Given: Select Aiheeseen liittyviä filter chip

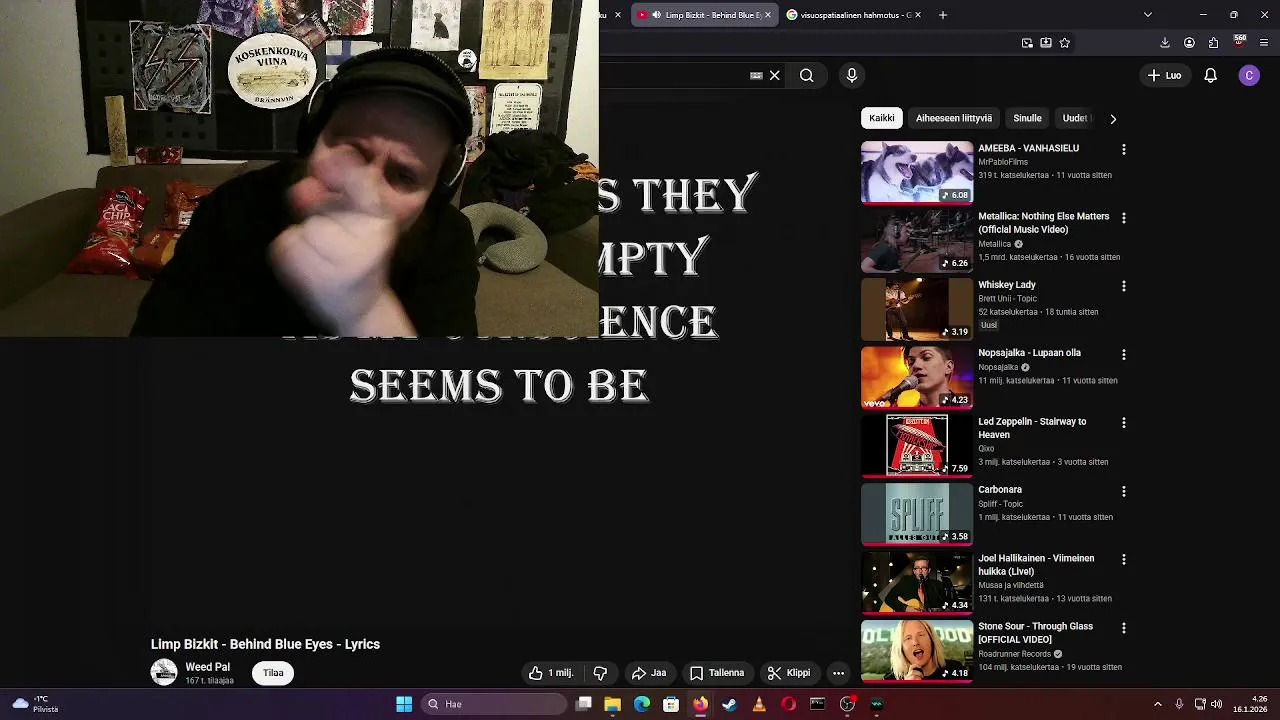Looking at the screenshot, I should point(954,118).
